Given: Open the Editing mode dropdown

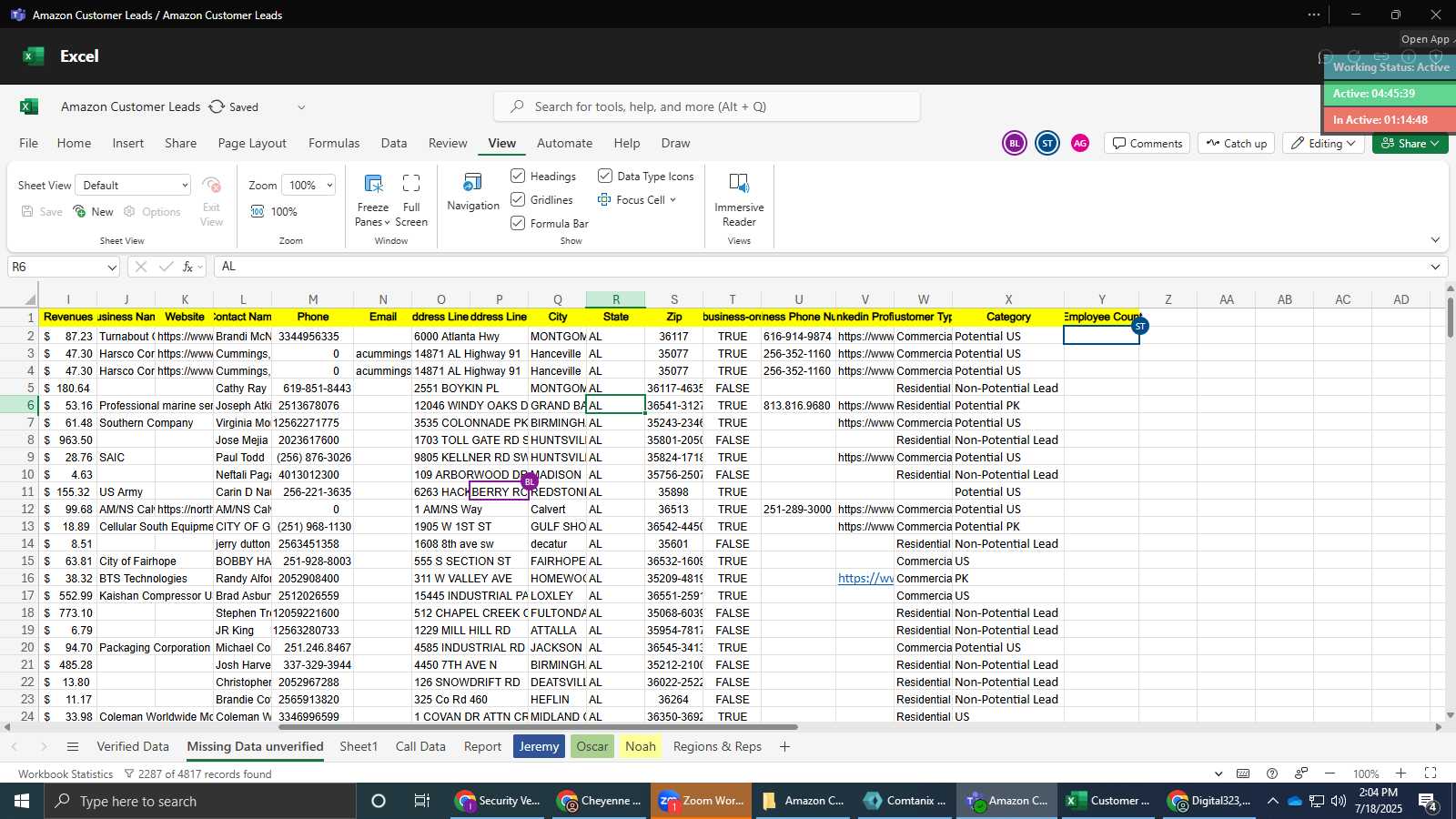Looking at the screenshot, I should [1323, 143].
